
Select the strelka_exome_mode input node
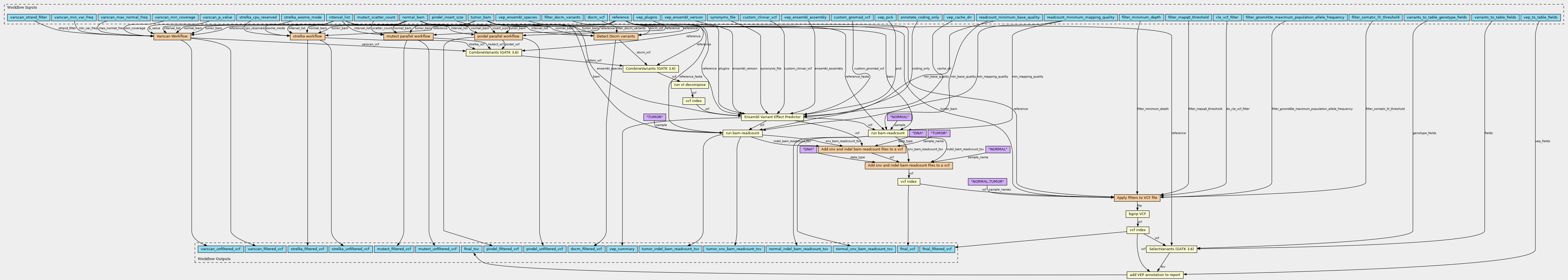303,18
